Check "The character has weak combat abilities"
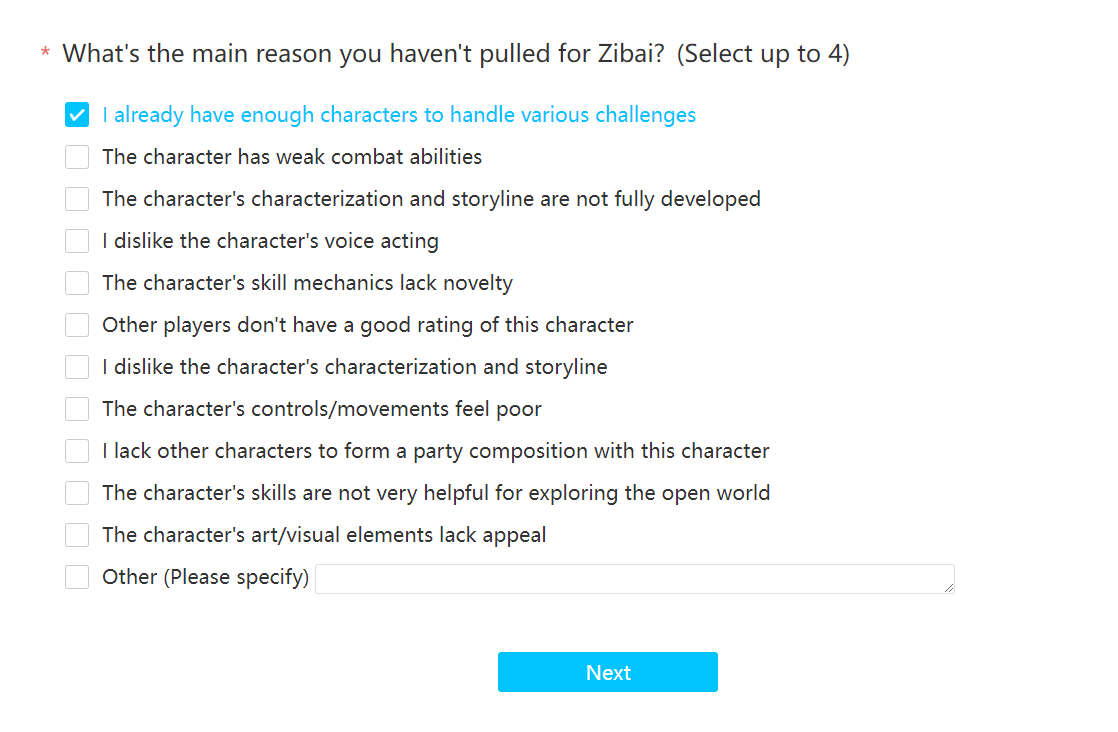This screenshot has width=1118, height=732. [x=77, y=157]
